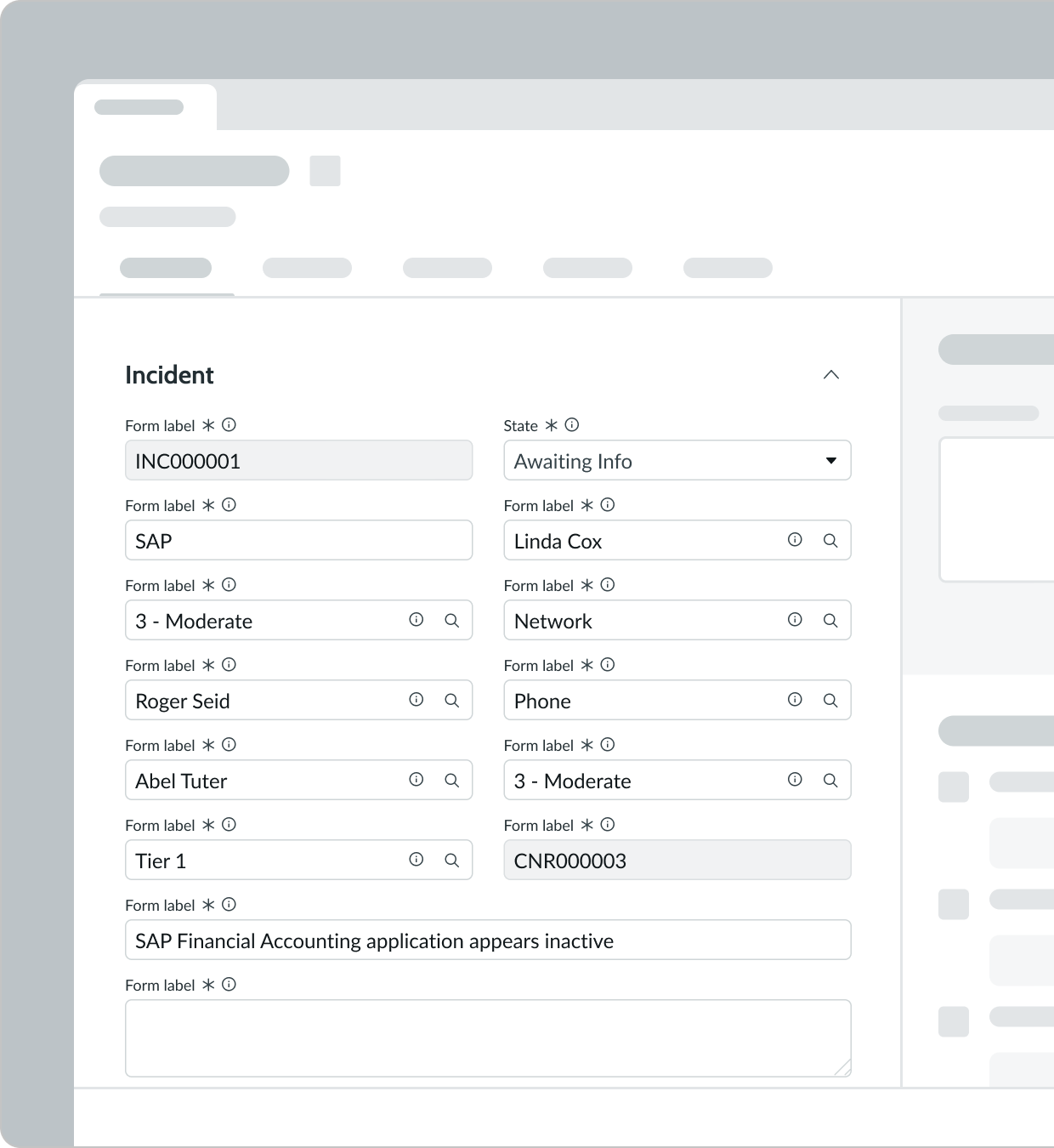Click inside the SAP configuration item field

click(298, 540)
